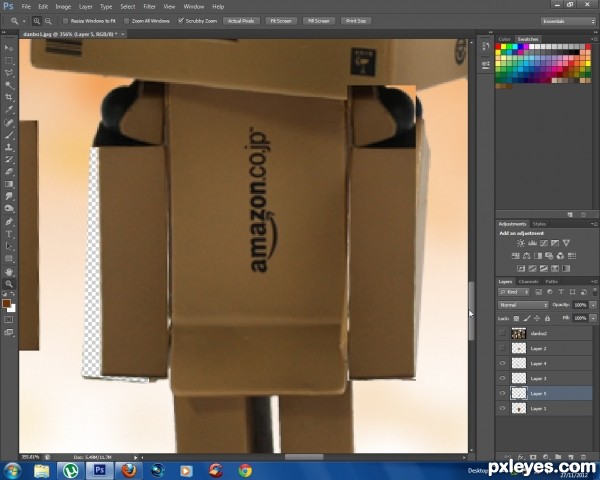The image size is (600, 480).
Task: Open the Layers panel menu
Action: tap(593, 281)
